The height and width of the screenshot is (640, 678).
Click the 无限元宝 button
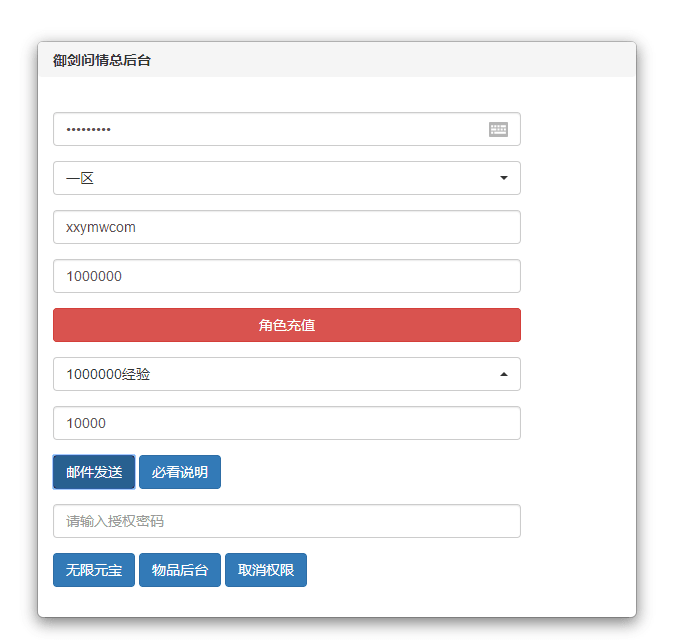94,570
